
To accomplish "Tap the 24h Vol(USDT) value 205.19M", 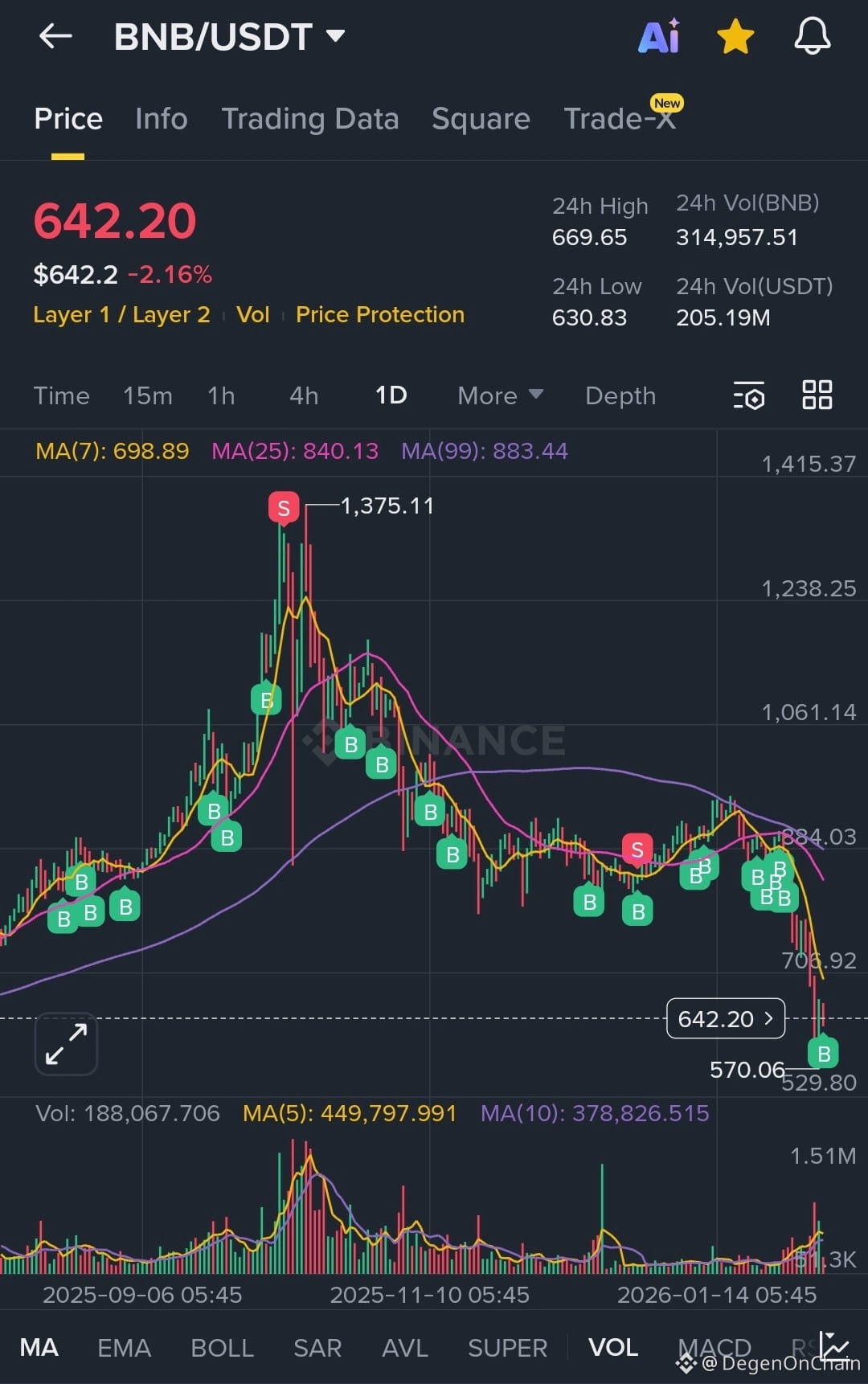I will (x=723, y=318).
